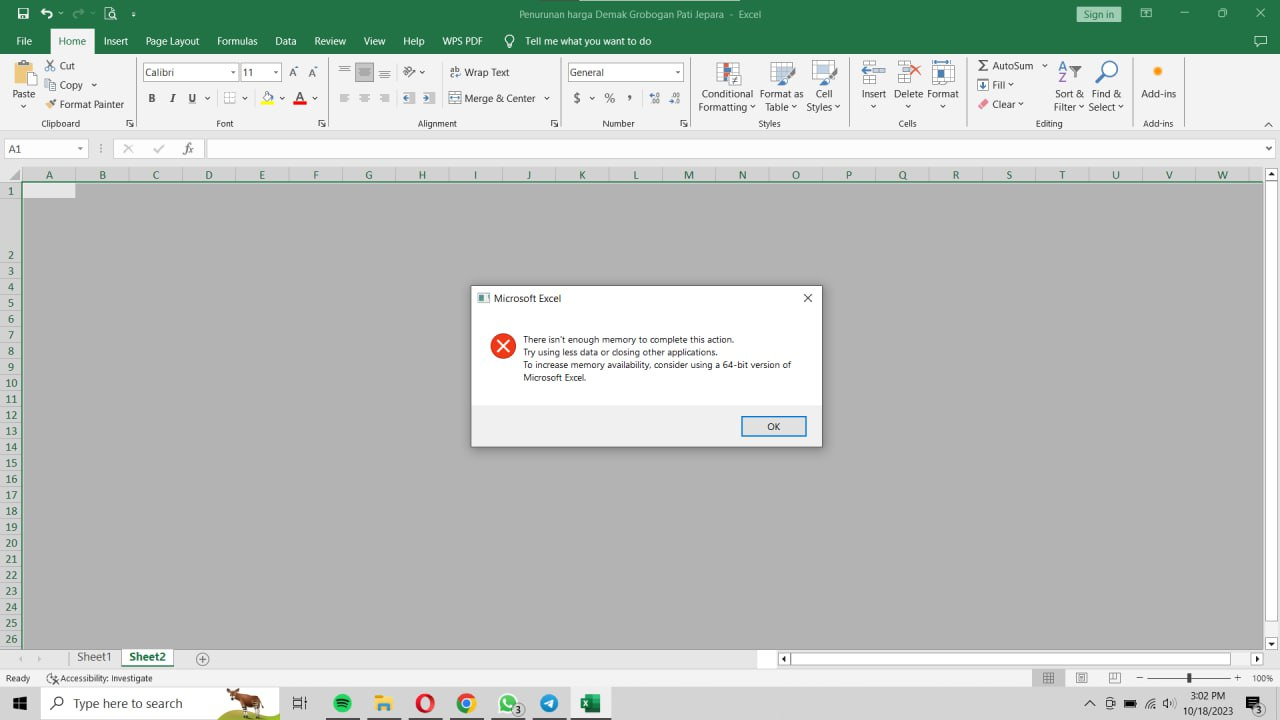Open the File tab
Viewport: 1280px width, 720px height.
point(24,41)
